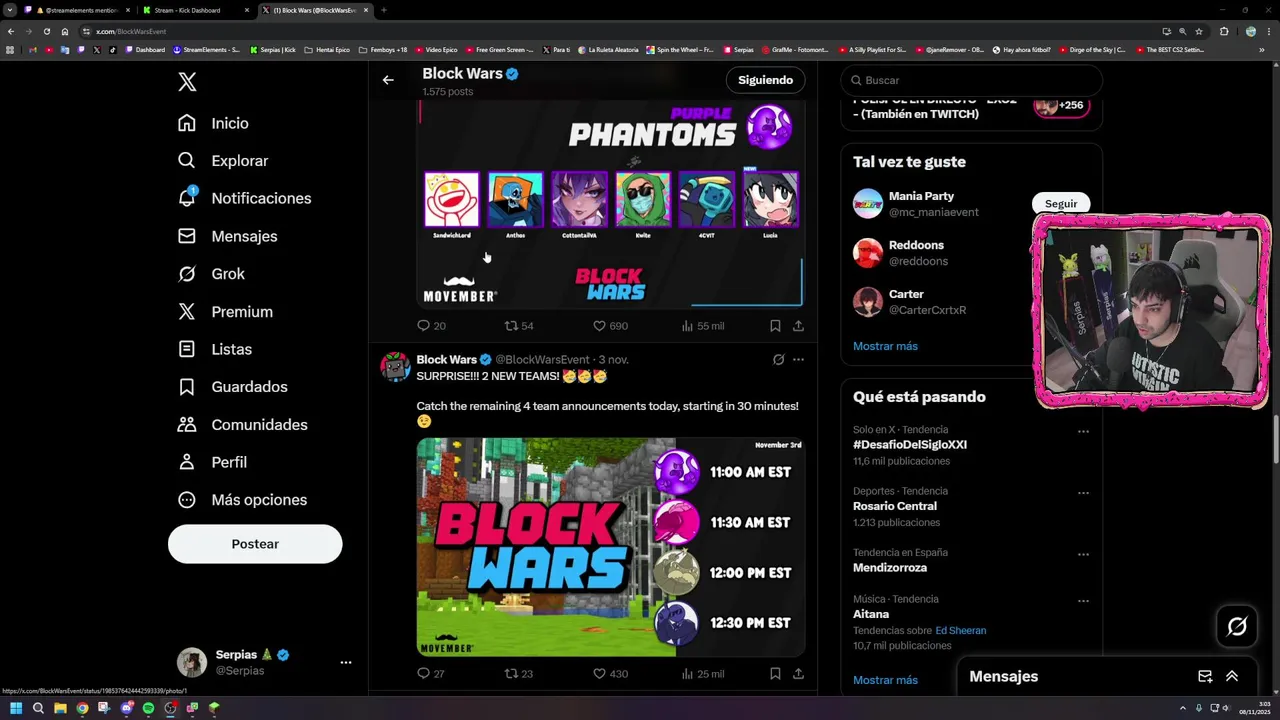
Task: Click @BlockWarsEvent handle on the post
Action: (x=542, y=360)
